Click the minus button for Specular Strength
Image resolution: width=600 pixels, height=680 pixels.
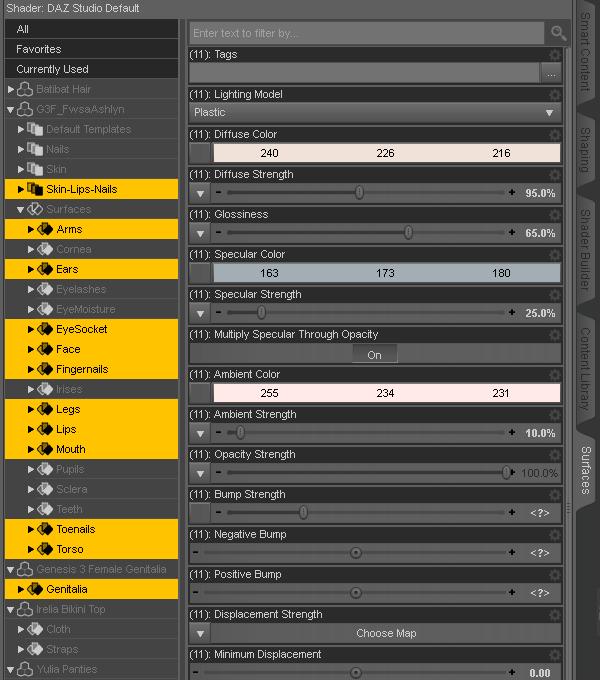coord(218,312)
